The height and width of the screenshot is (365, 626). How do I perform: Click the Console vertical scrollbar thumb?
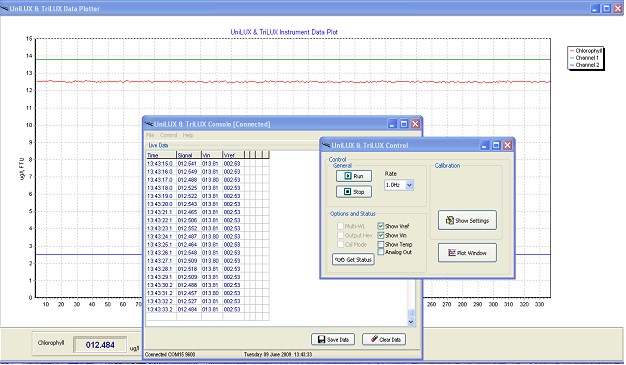point(411,313)
